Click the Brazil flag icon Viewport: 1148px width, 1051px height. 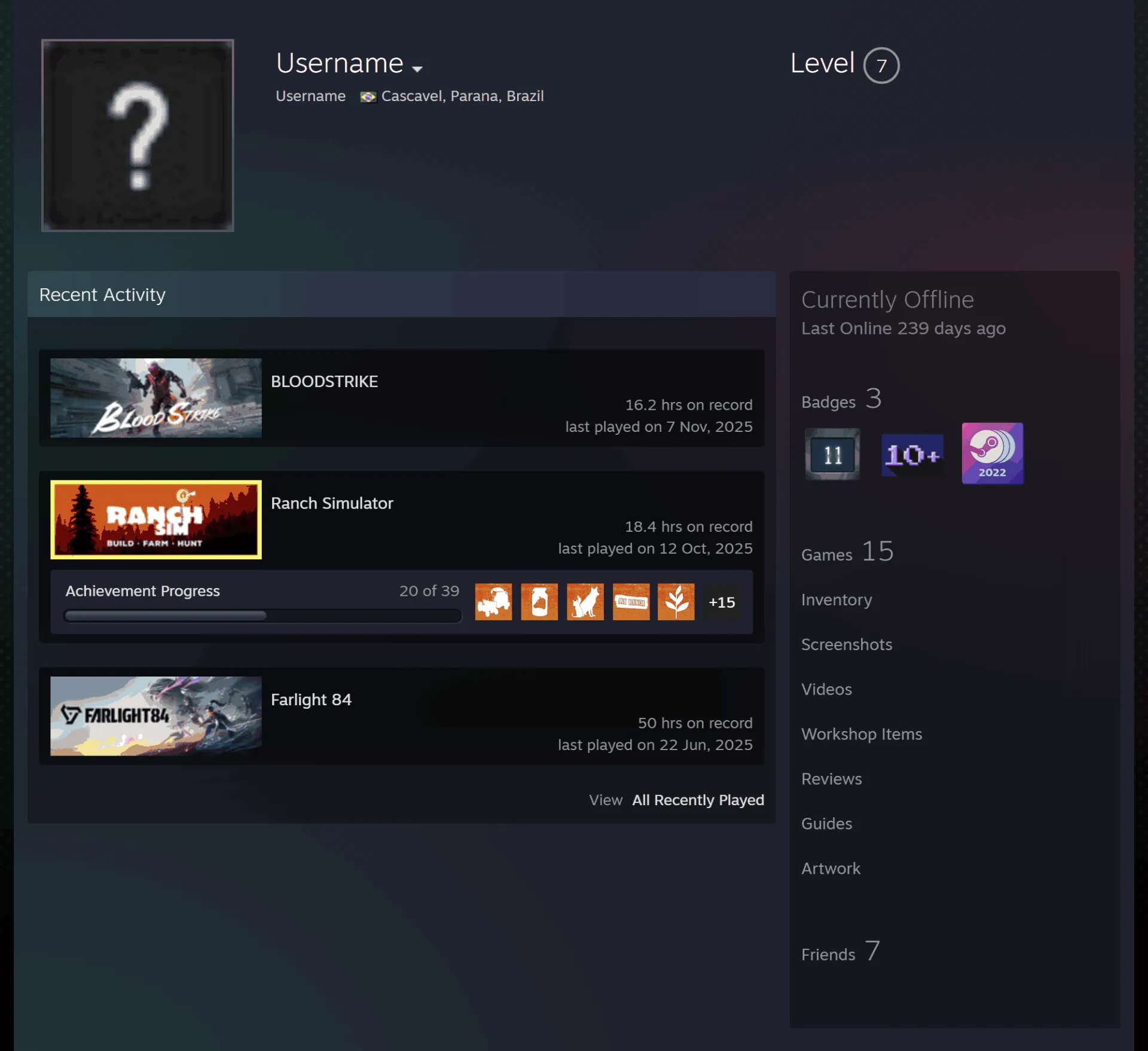point(368,97)
